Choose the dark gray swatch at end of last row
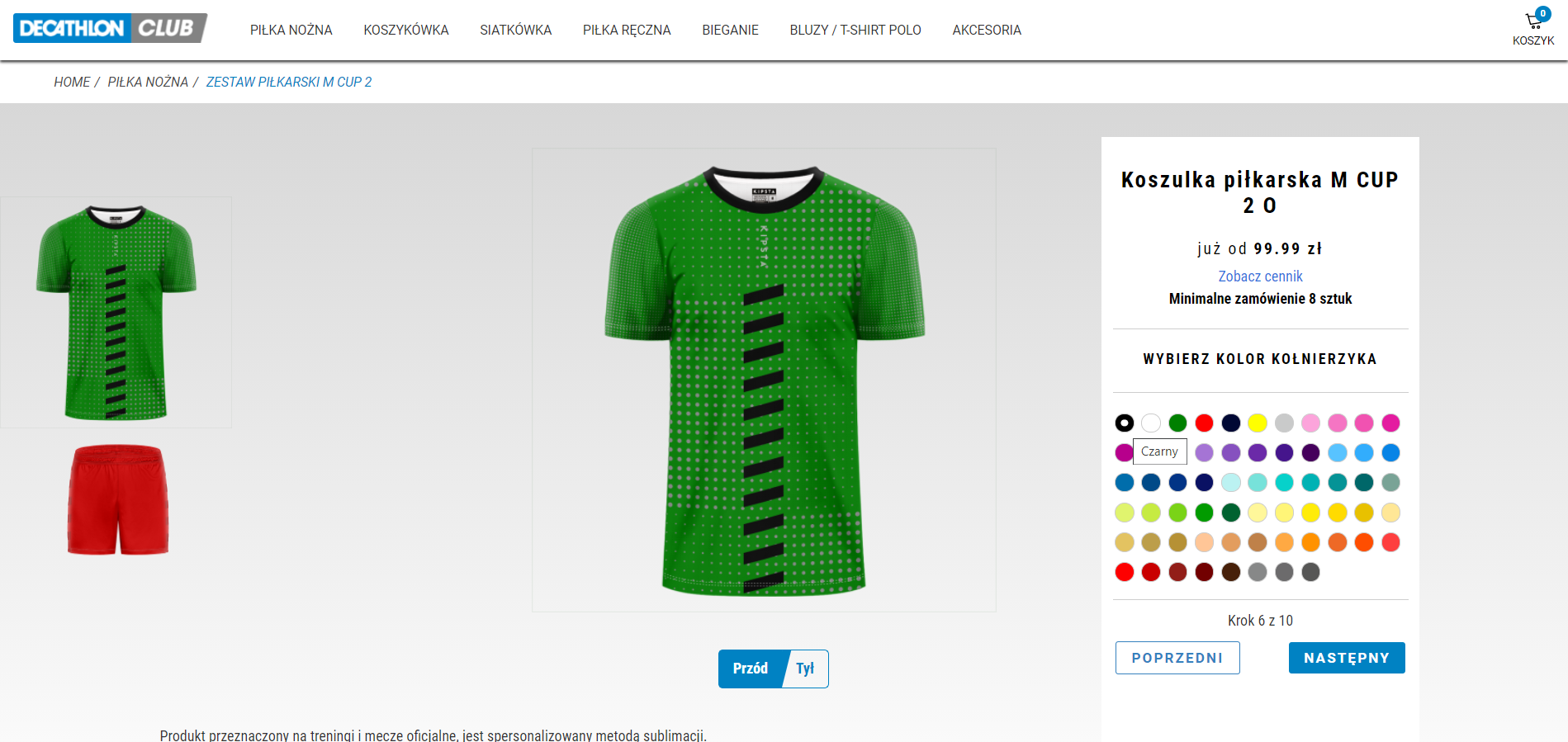The image size is (1568, 742). coord(1311,572)
